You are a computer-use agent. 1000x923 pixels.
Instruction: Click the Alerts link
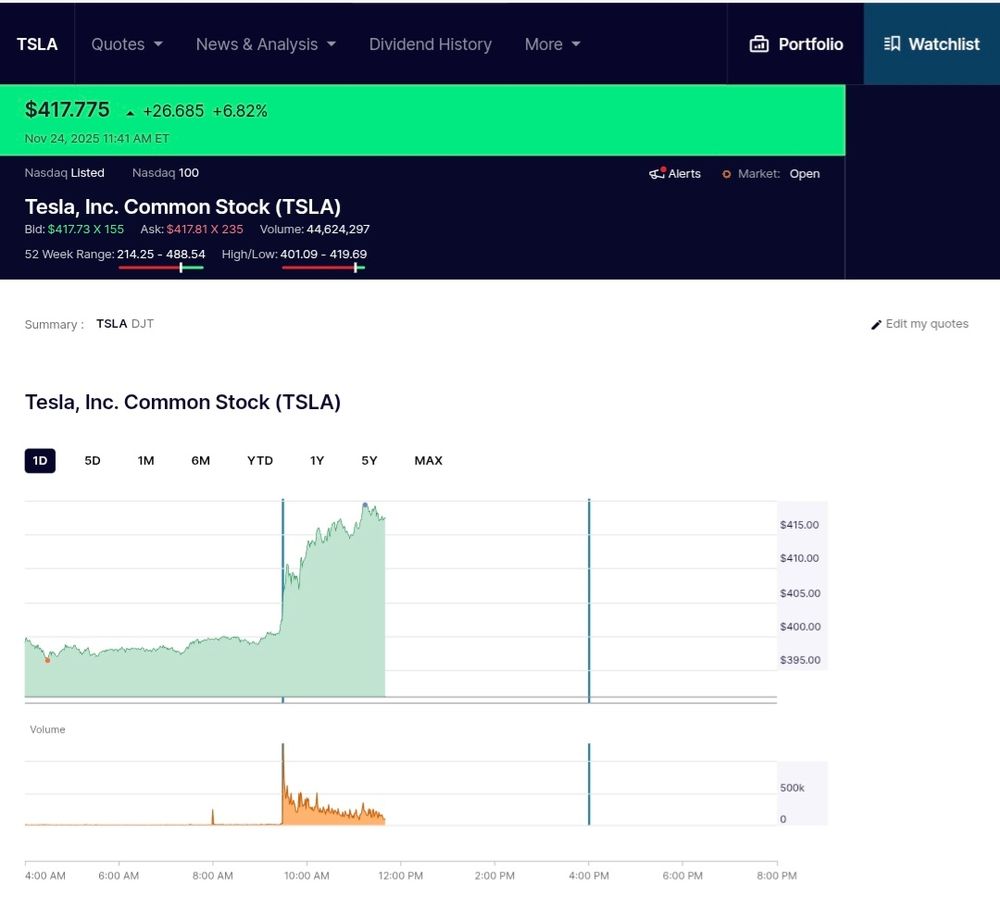click(675, 174)
